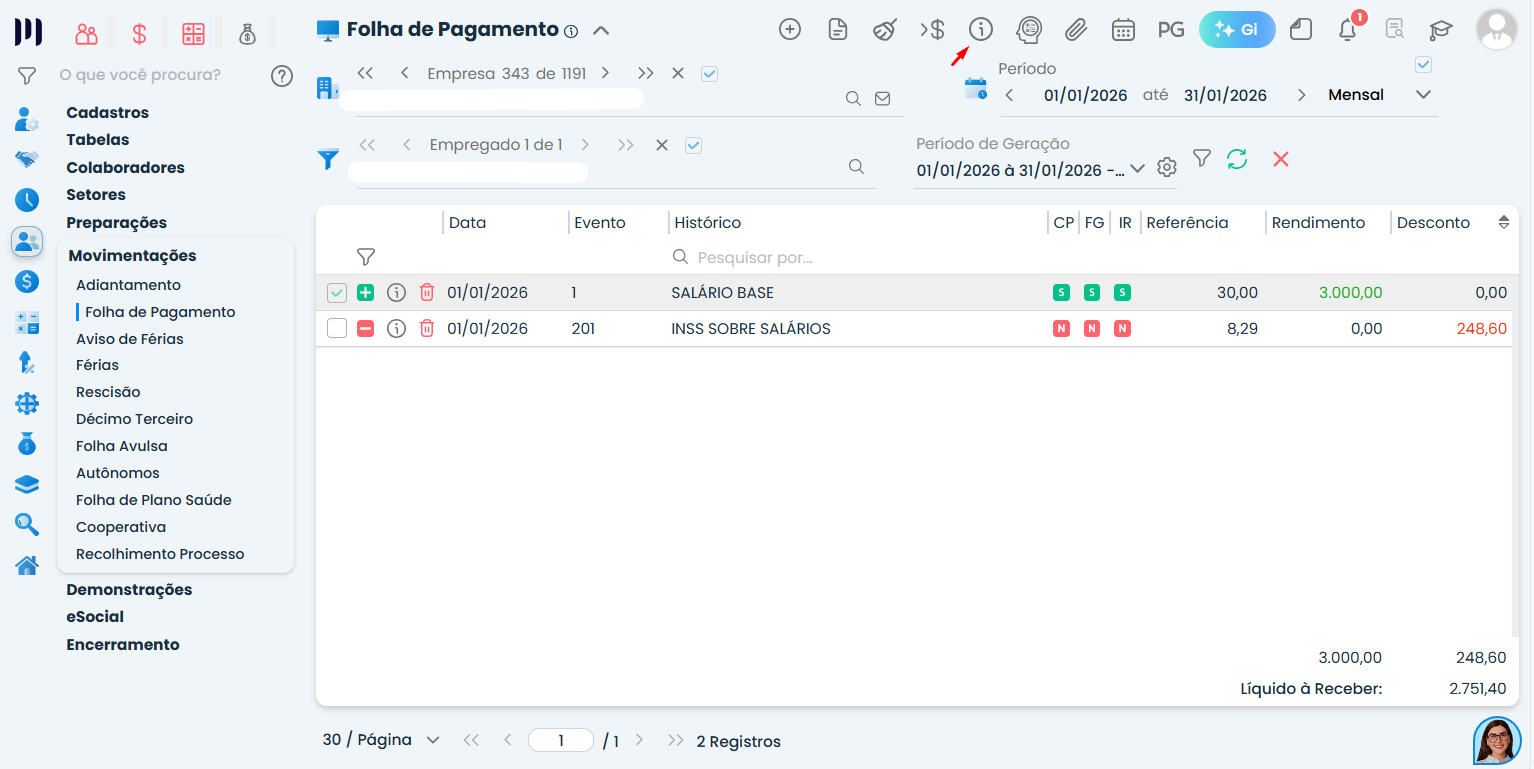The height and width of the screenshot is (769, 1534).
Task: Open the notifications bell with badge 1
Action: click(1346, 30)
